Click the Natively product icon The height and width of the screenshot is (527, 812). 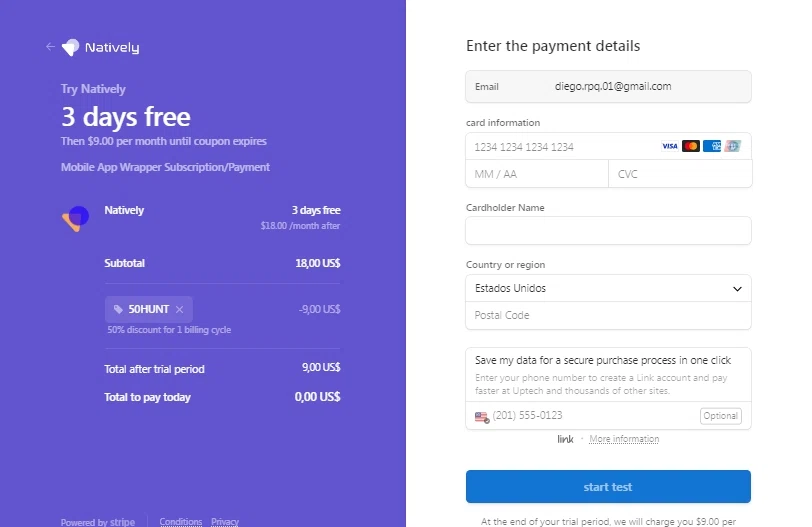(76, 218)
